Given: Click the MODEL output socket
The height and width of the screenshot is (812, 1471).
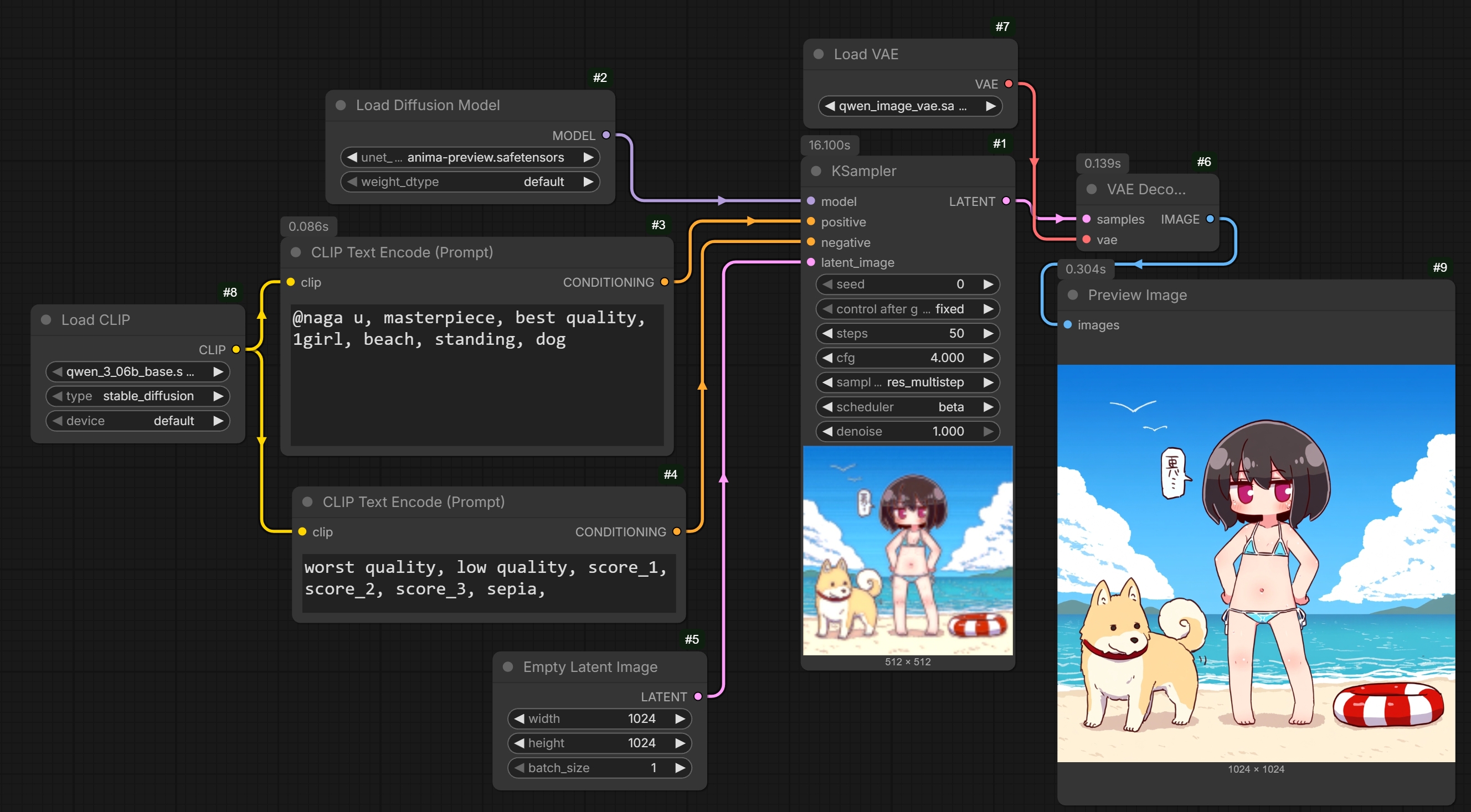Looking at the screenshot, I should pyautogui.click(x=606, y=135).
